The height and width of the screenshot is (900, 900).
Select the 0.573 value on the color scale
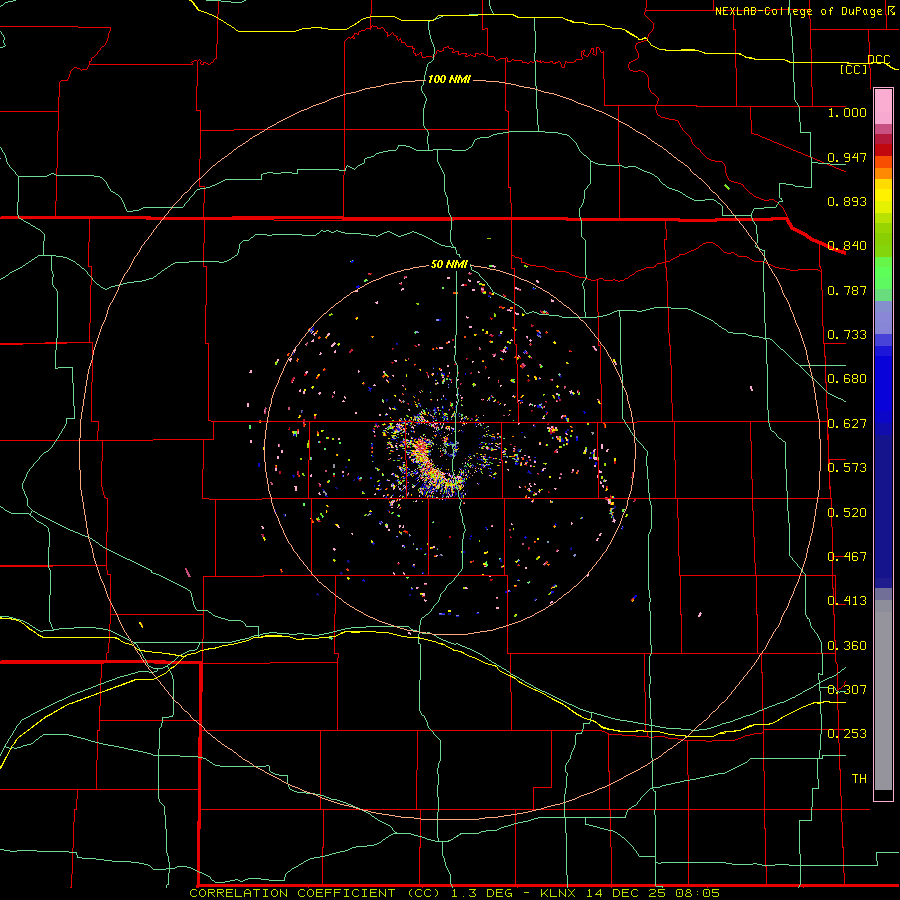[847, 468]
